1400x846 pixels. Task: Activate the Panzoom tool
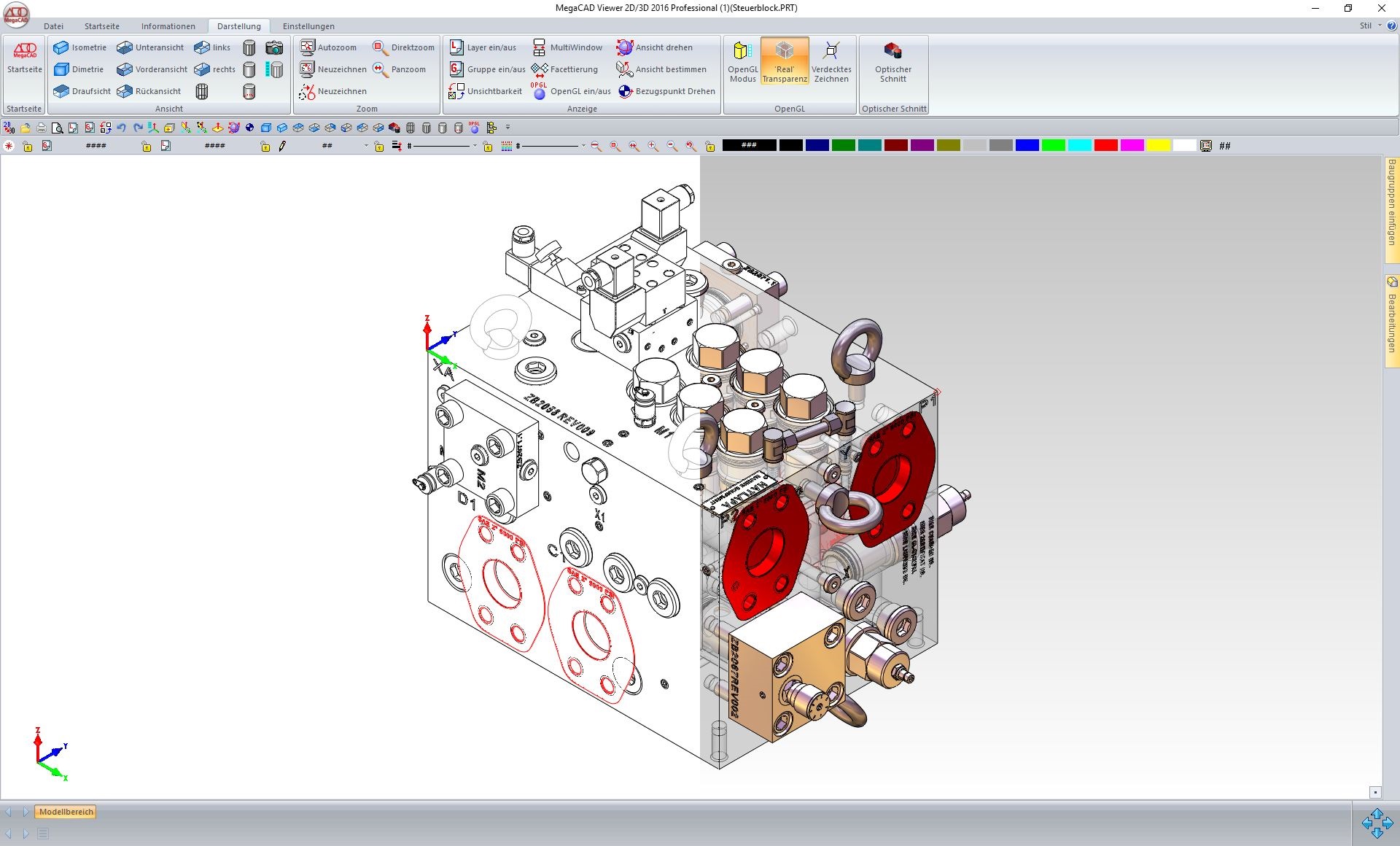[399, 69]
